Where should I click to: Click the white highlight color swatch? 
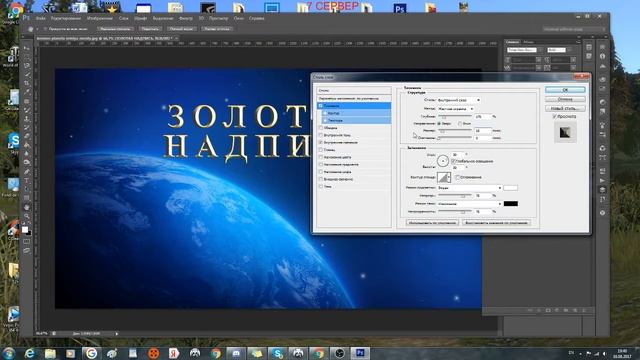(511, 188)
